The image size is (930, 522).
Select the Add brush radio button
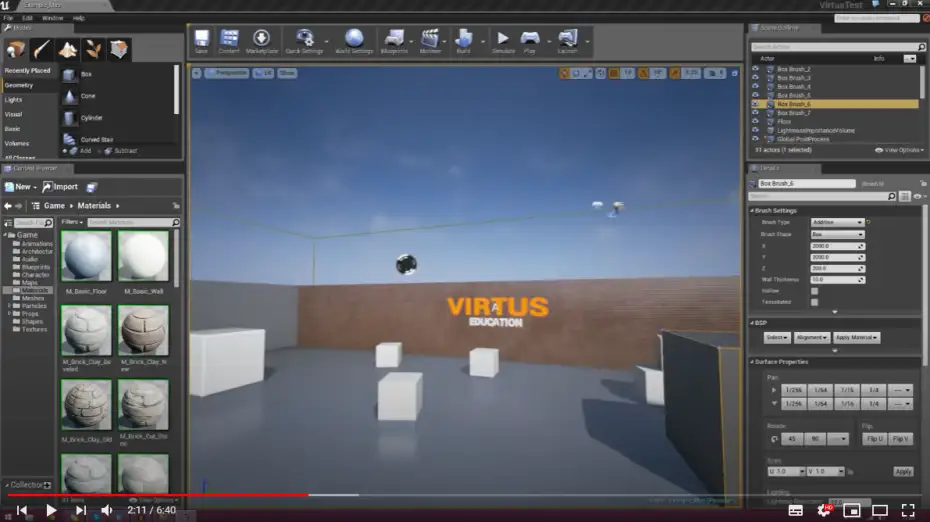(65, 151)
